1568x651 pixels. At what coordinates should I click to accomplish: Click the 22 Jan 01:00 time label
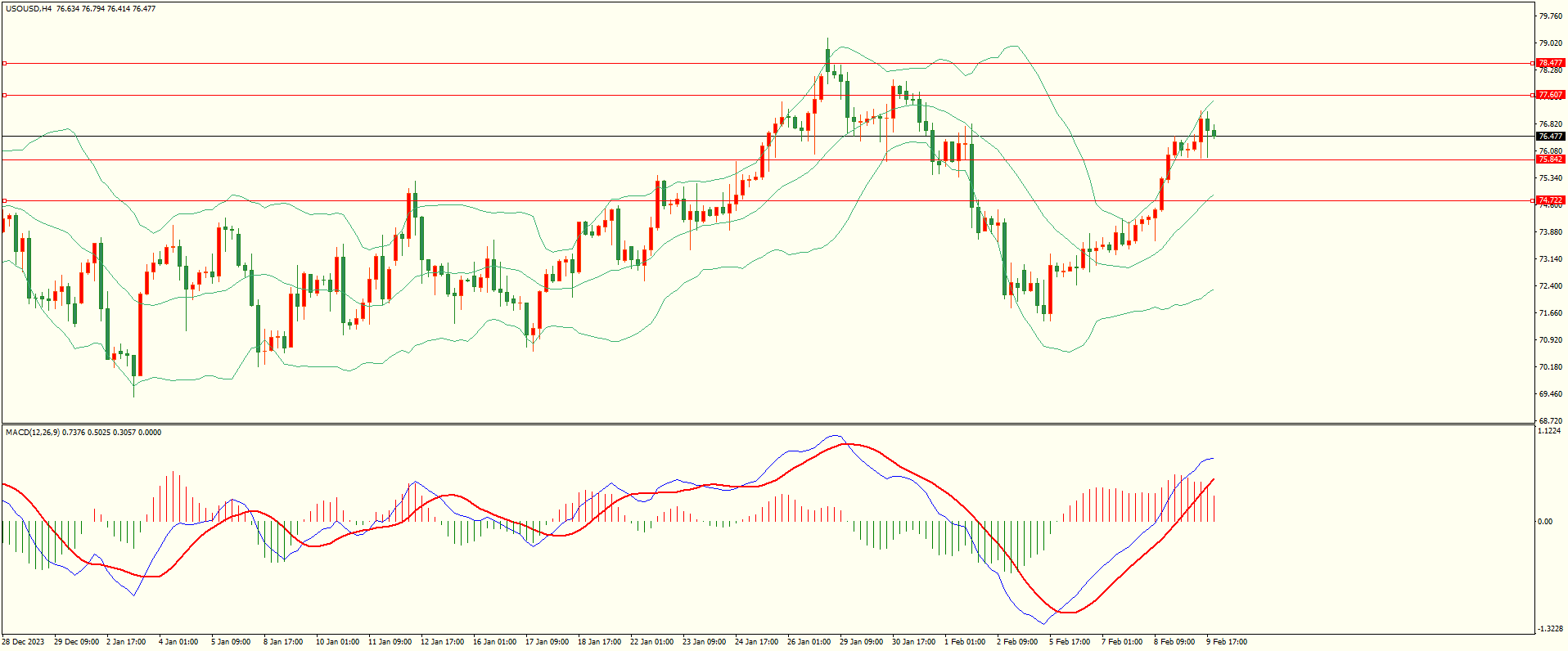pos(652,642)
